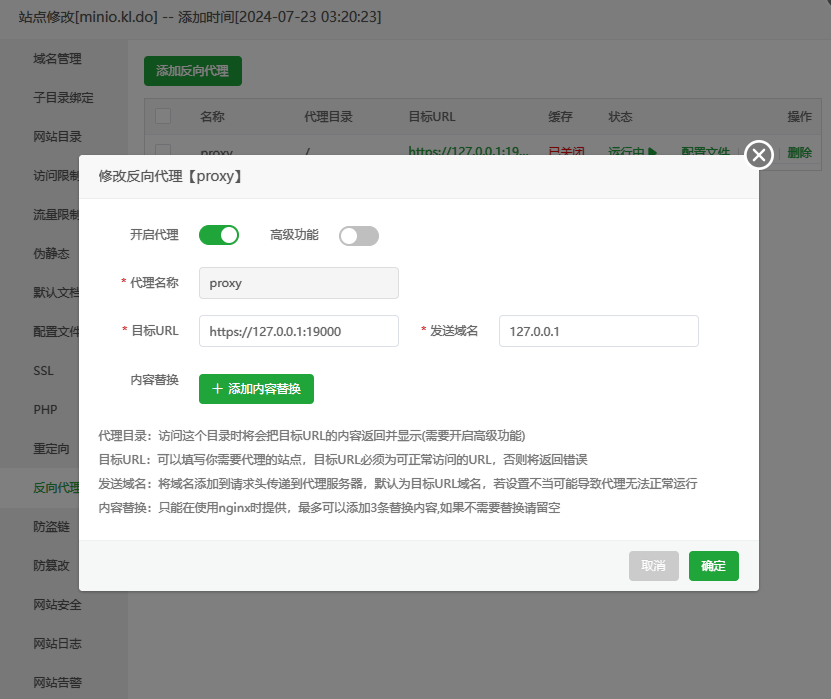
Task: Open the SSL settings section
Action: point(43,370)
